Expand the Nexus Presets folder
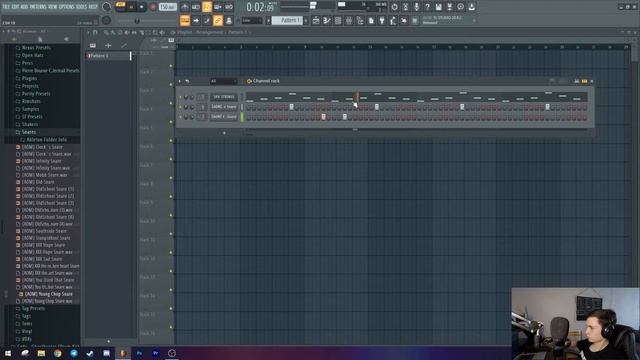The width and height of the screenshot is (640, 360). [x=36, y=48]
